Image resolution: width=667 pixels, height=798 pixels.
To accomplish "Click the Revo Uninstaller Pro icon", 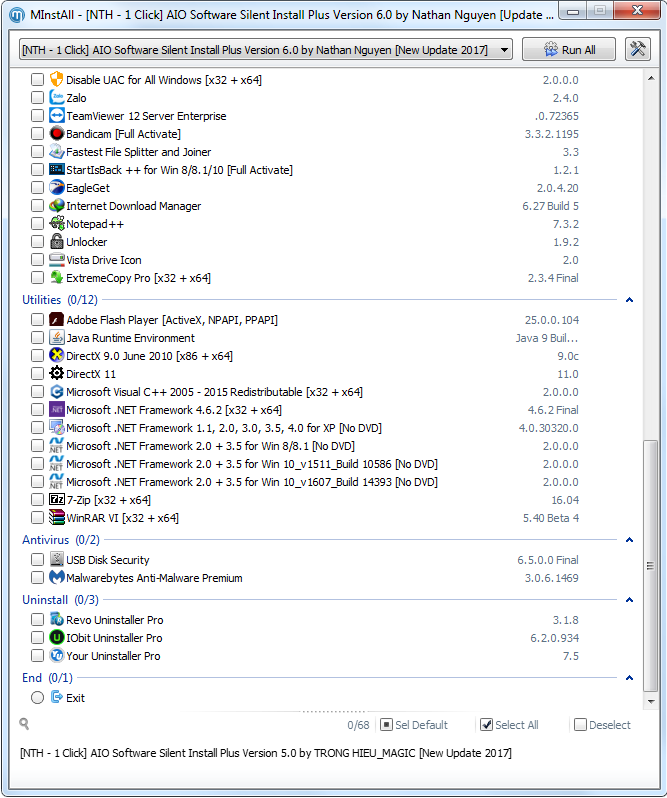I will pyautogui.click(x=56, y=619).
